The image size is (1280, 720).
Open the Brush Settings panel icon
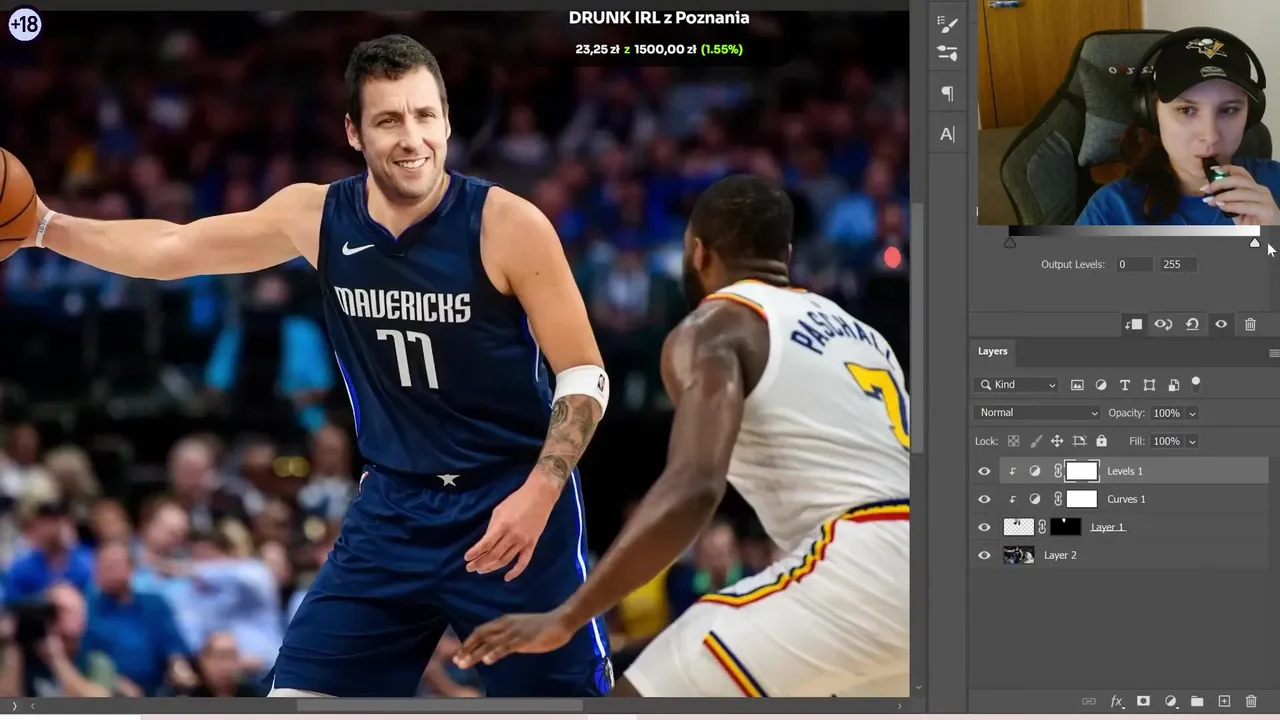point(947,24)
